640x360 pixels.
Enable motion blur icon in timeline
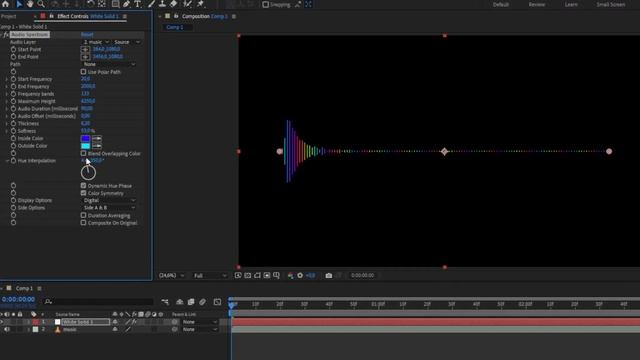coord(202,302)
